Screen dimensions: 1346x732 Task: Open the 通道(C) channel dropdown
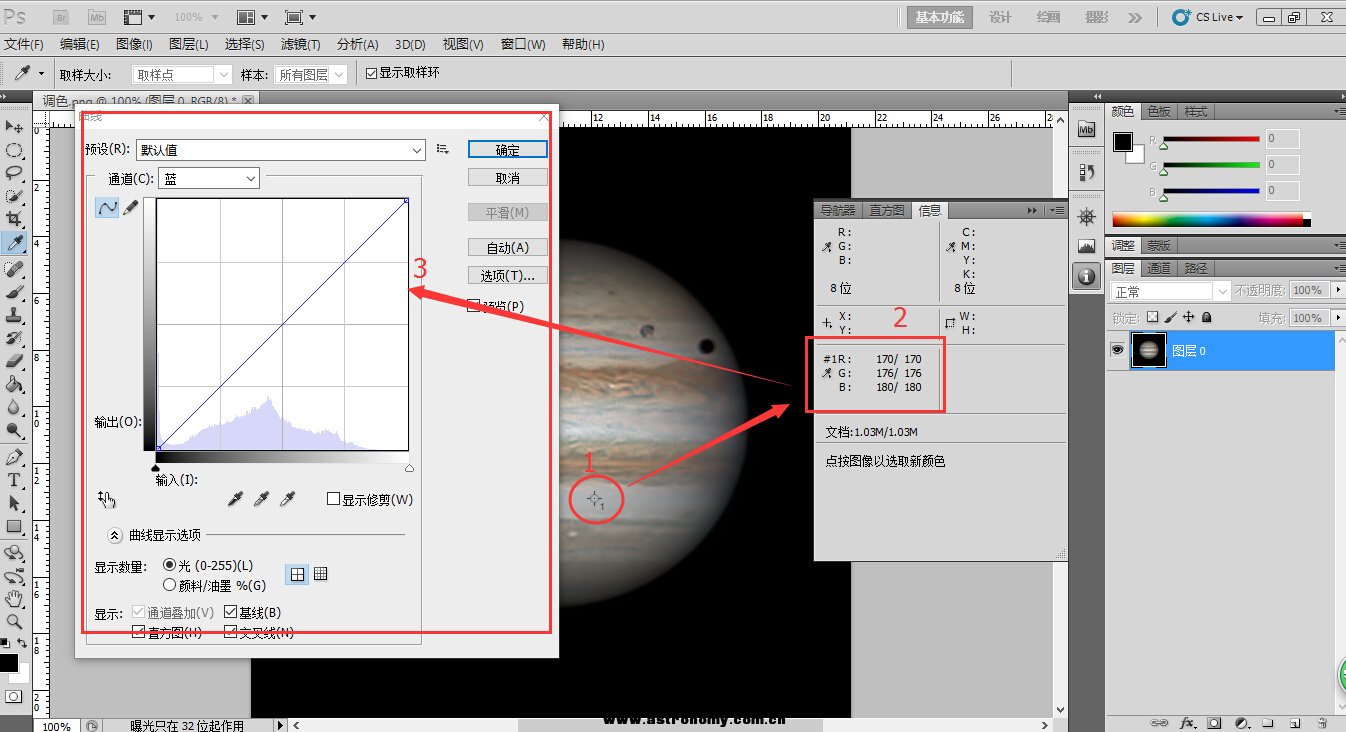tap(209, 178)
